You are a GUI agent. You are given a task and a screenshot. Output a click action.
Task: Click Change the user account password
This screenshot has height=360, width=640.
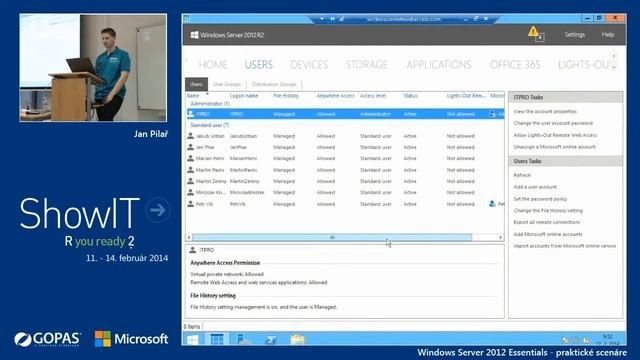point(553,123)
